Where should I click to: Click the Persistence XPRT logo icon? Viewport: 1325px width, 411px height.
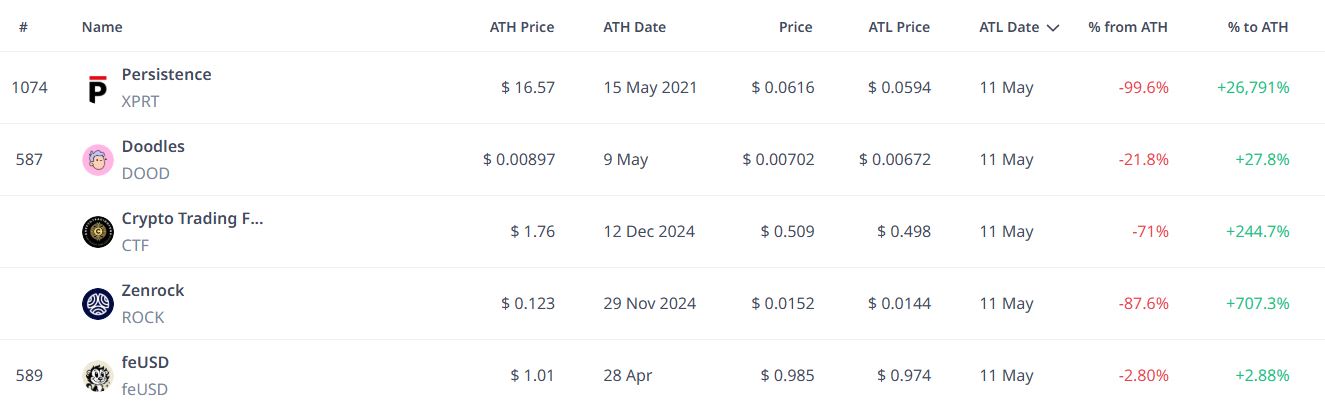tap(98, 88)
